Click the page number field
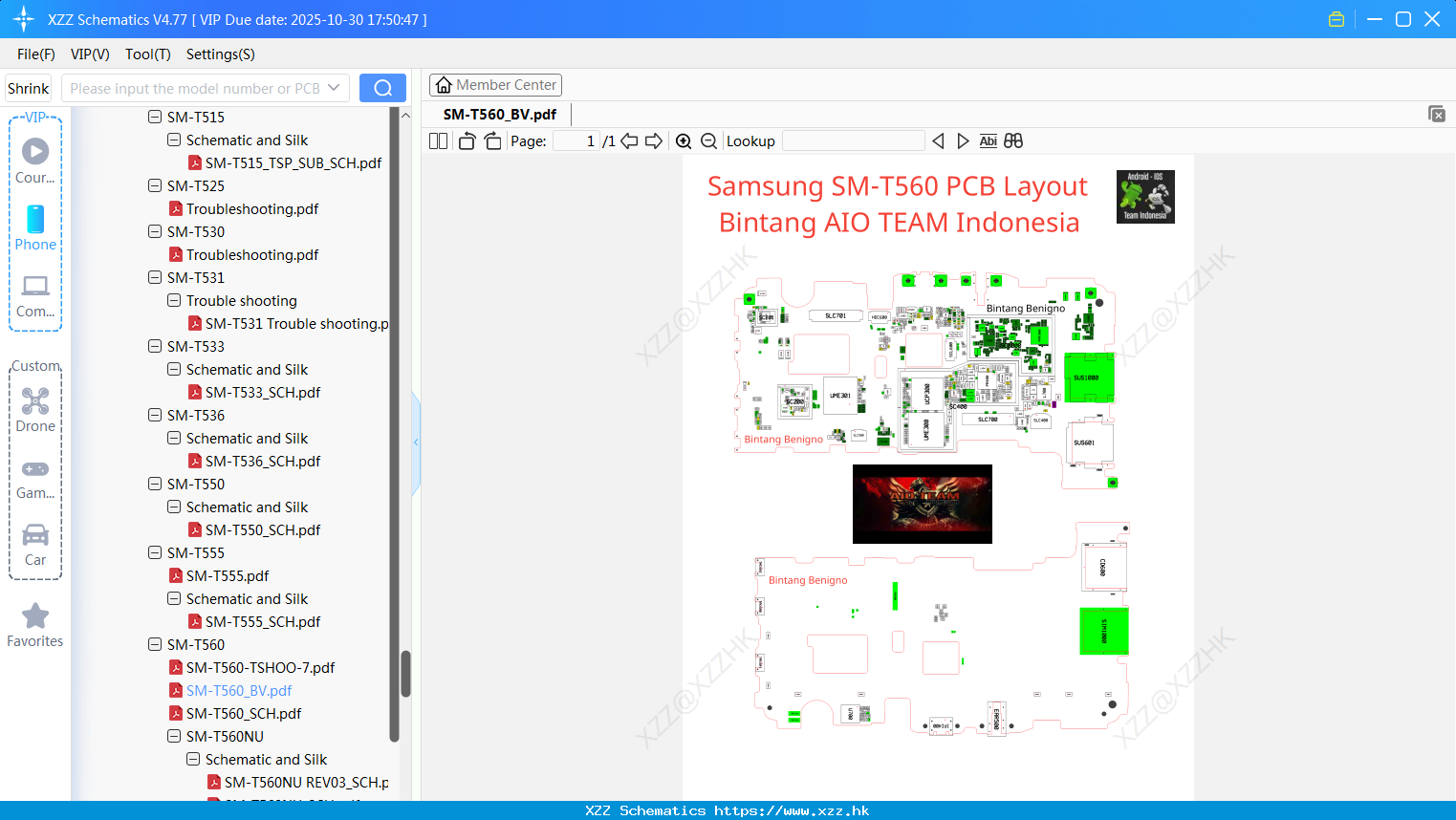Screen dimensions: 1456x820 (x=576, y=140)
